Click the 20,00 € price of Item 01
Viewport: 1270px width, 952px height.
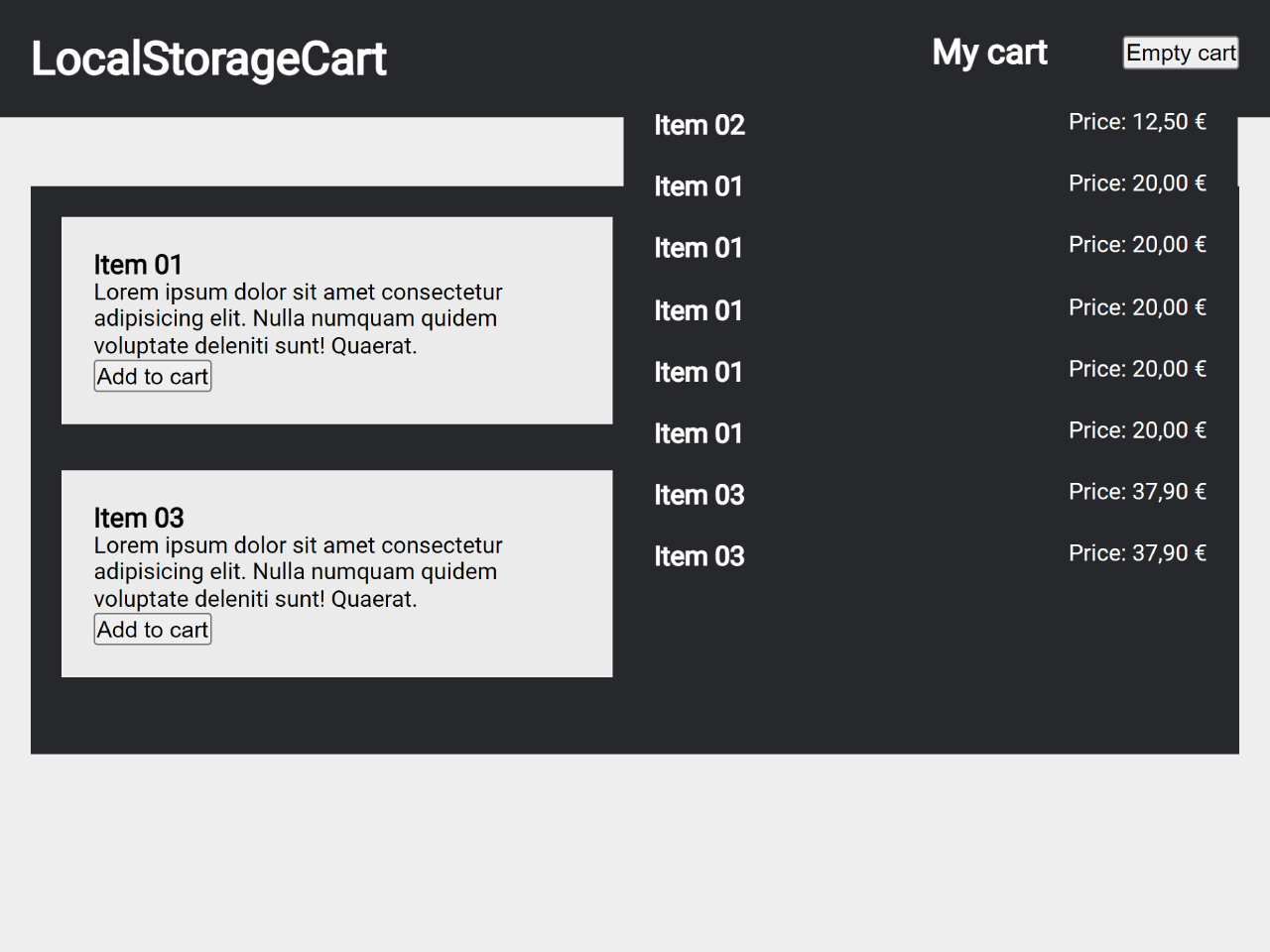point(1137,182)
